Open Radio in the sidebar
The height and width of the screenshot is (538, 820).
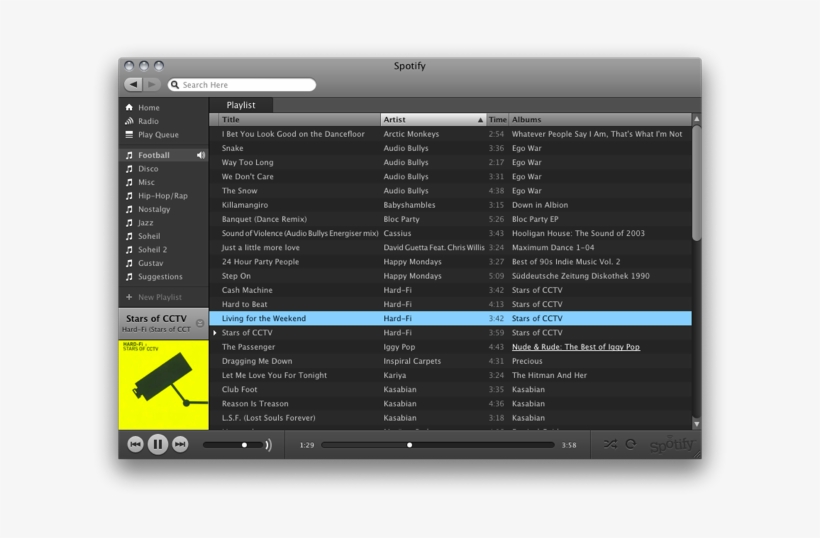click(148, 121)
